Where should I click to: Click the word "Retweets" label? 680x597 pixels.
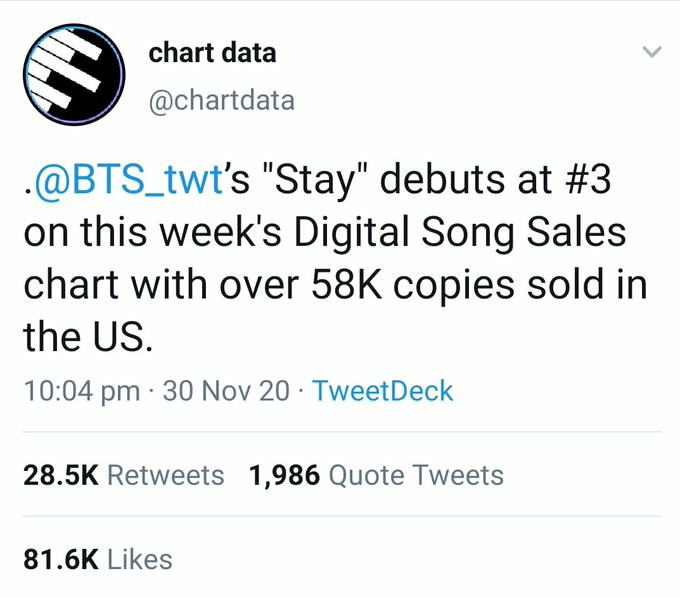165,475
